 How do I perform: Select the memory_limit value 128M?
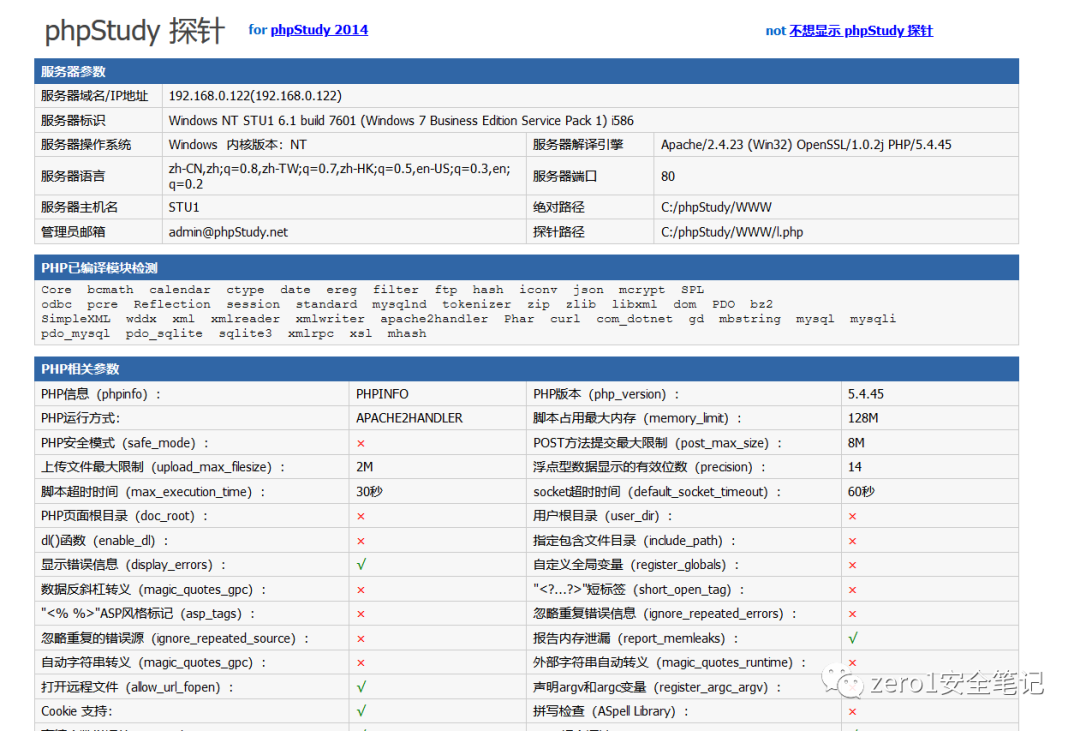click(863, 418)
